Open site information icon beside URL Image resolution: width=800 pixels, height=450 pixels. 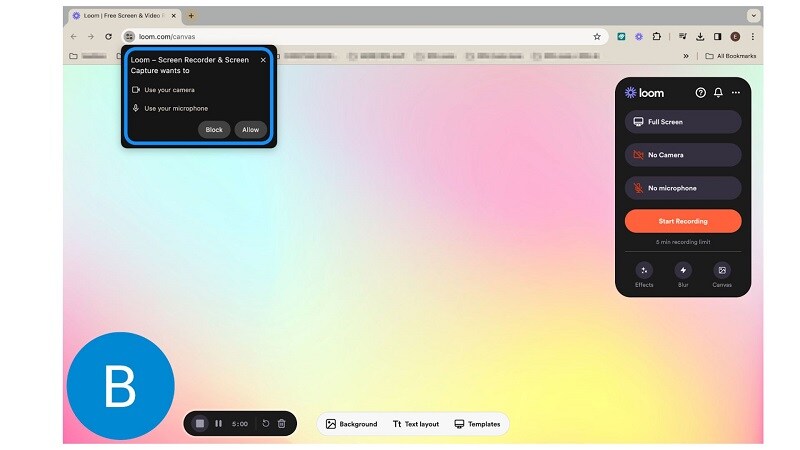click(129, 37)
